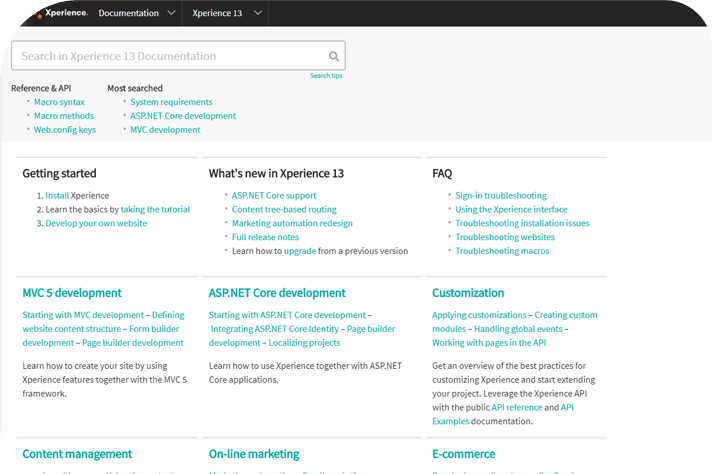712x474 pixels.
Task: Open Using the Xperience interface link
Action: point(511,209)
